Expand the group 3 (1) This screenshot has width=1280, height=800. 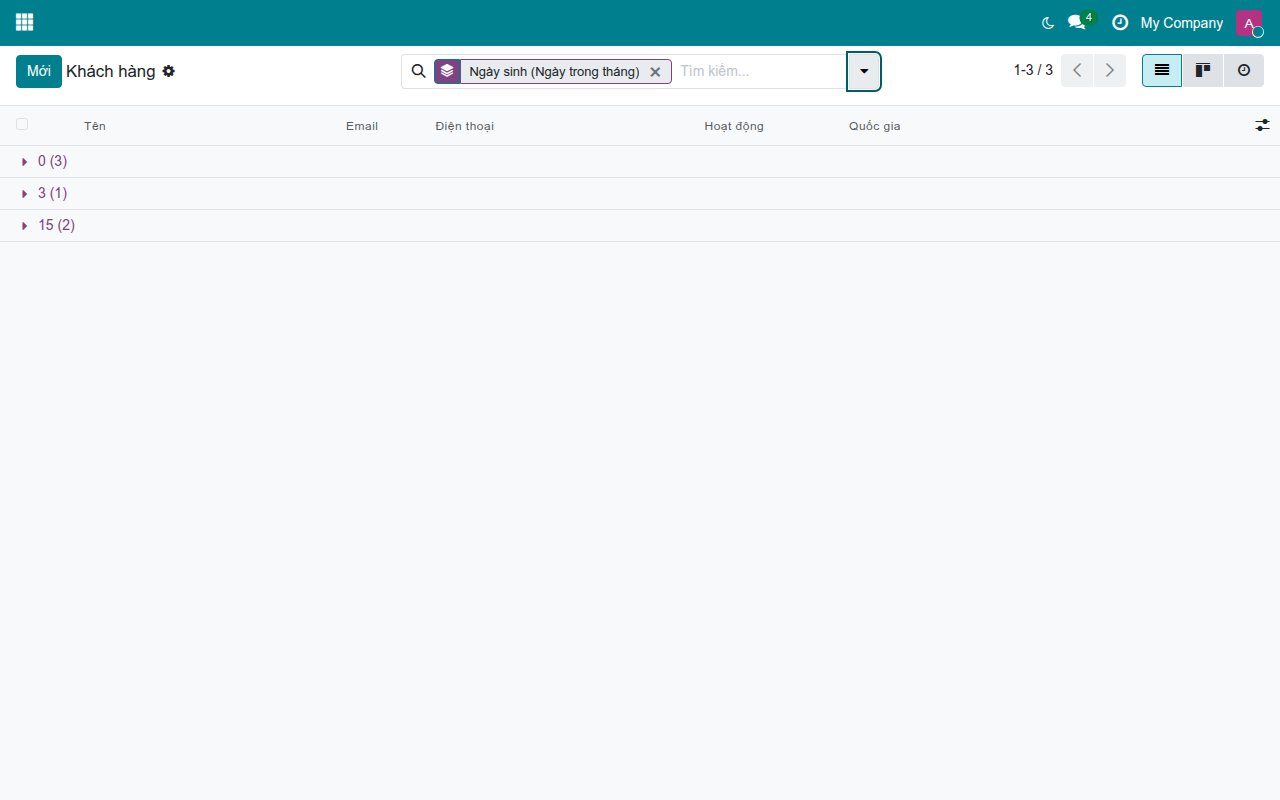pyautogui.click(x=44, y=193)
